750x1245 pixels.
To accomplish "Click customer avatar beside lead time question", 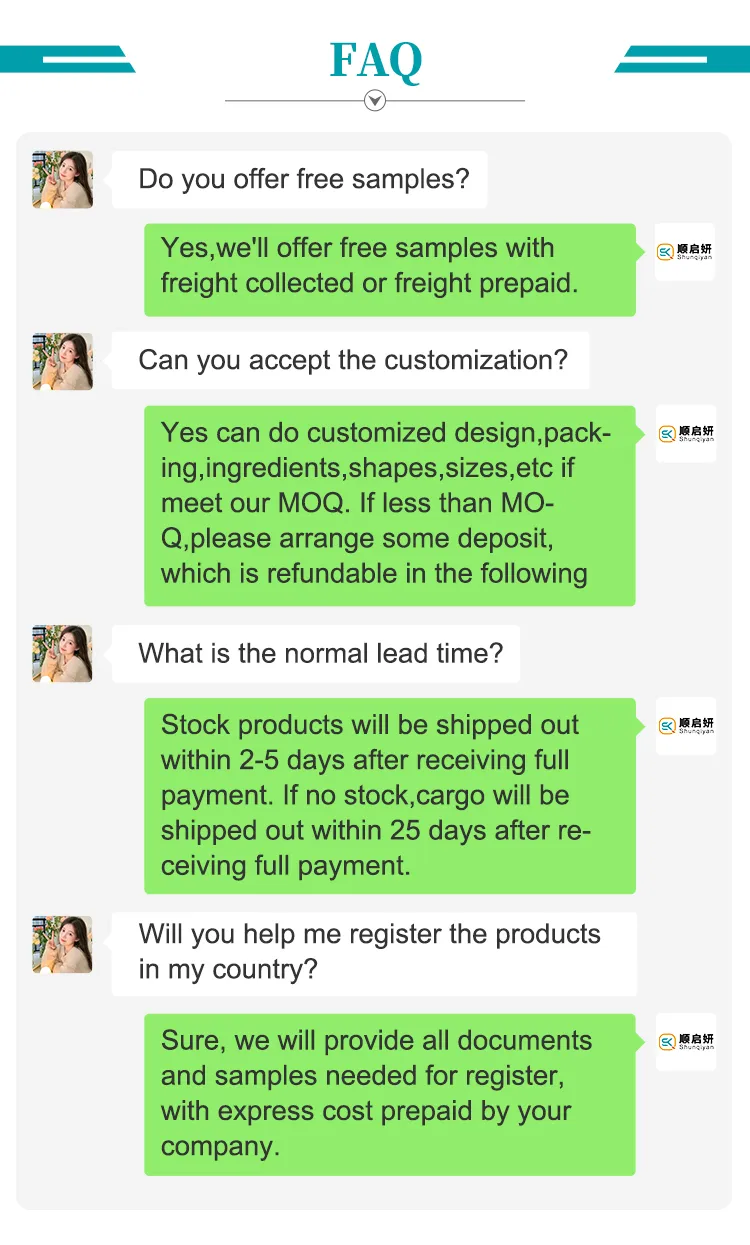I will [x=62, y=654].
